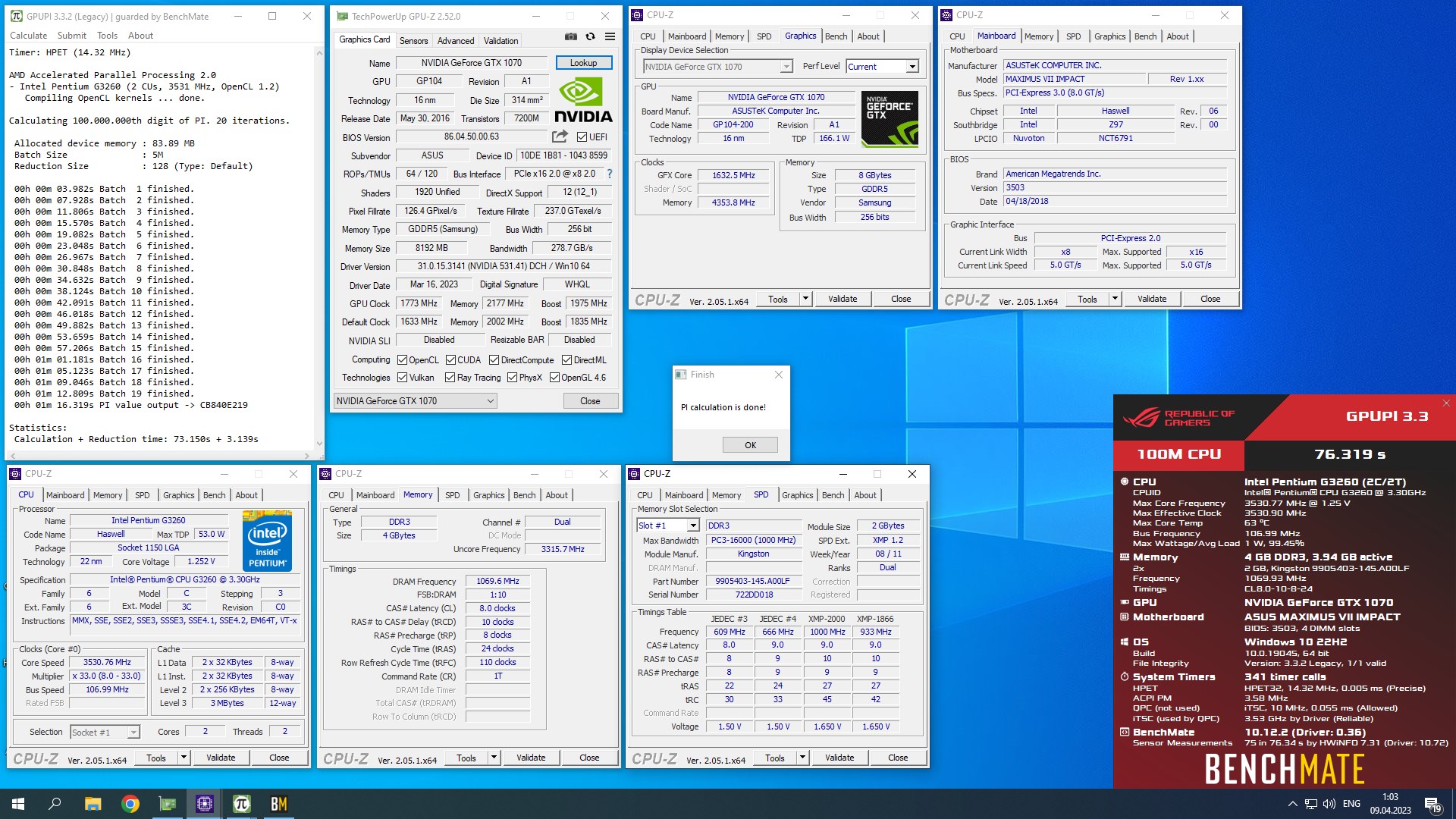This screenshot has width=1456, height=819.
Task: Click GPUPI horizontal scrollbar
Action: [160, 456]
